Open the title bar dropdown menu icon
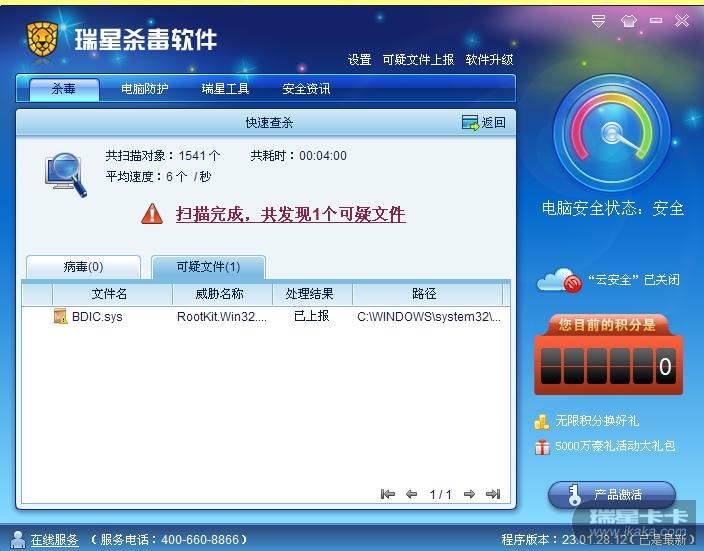Image resolution: width=704 pixels, height=551 pixels. (598, 21)
